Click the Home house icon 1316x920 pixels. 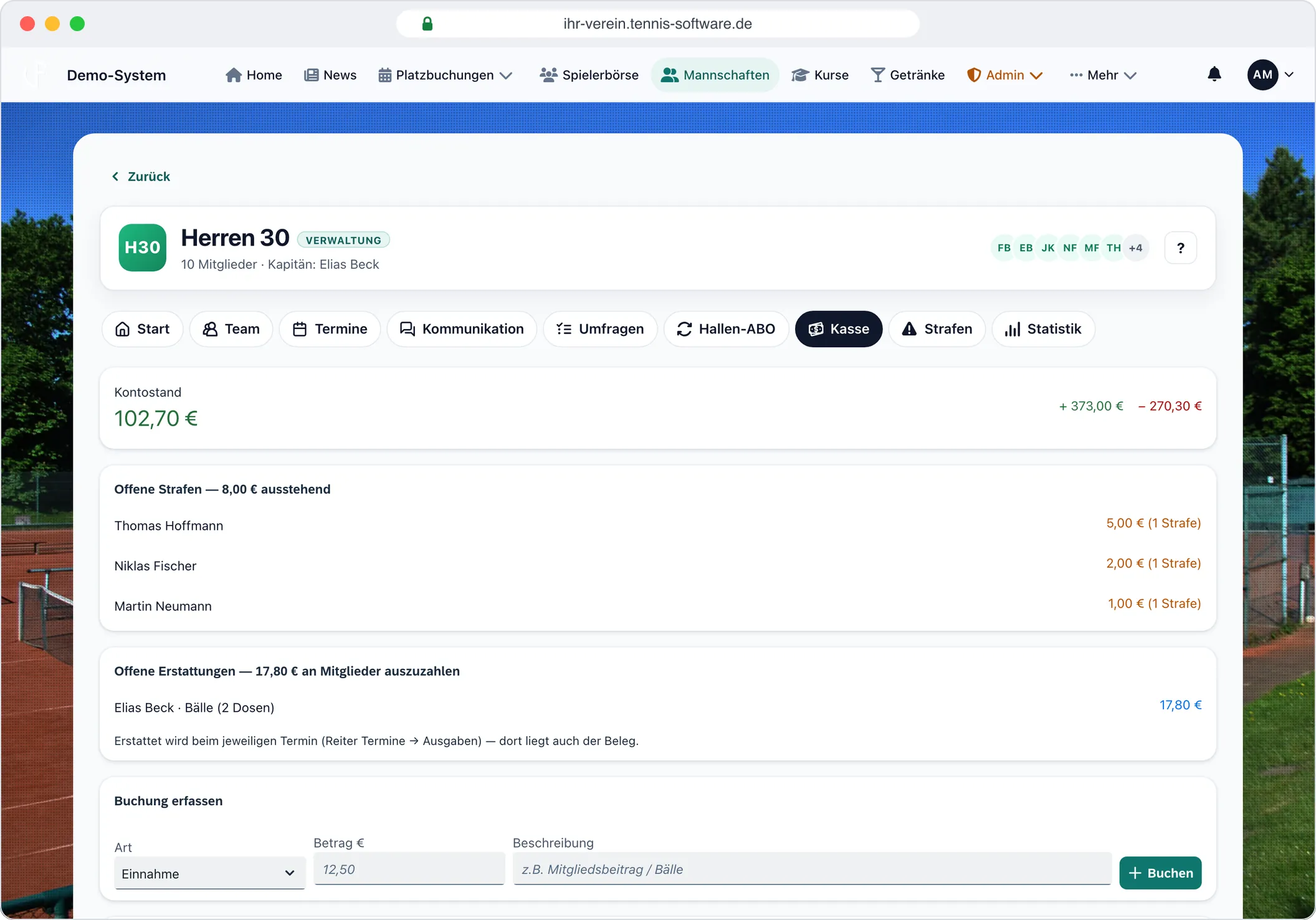click(234, 75)
